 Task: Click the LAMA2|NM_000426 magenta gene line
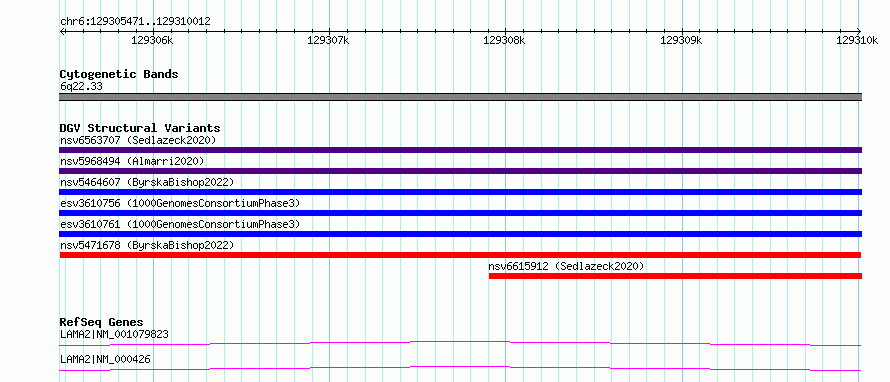(x=460, y=368)
